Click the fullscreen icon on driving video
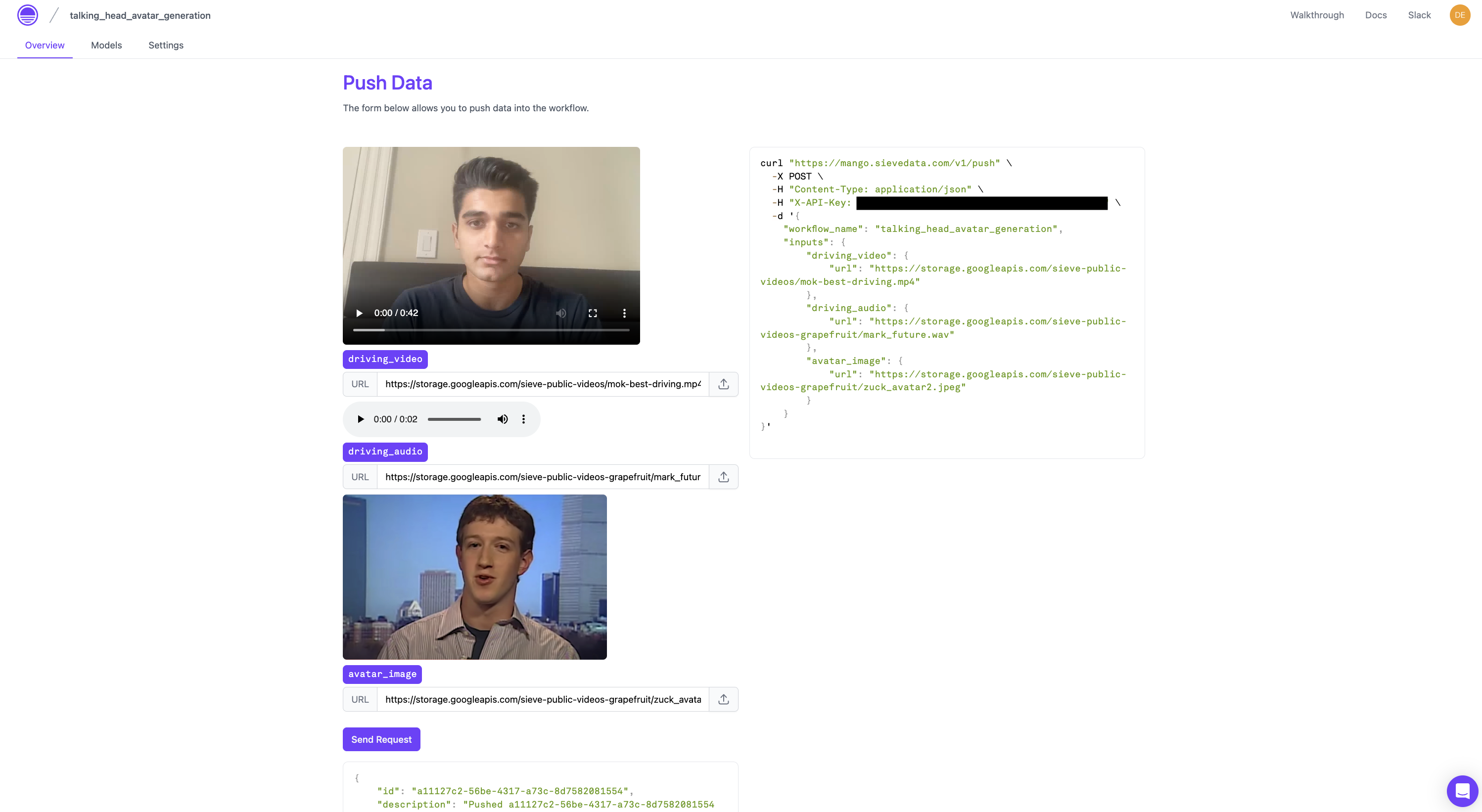This screenshot has width=1482, height=812. [x=593, y=312]
